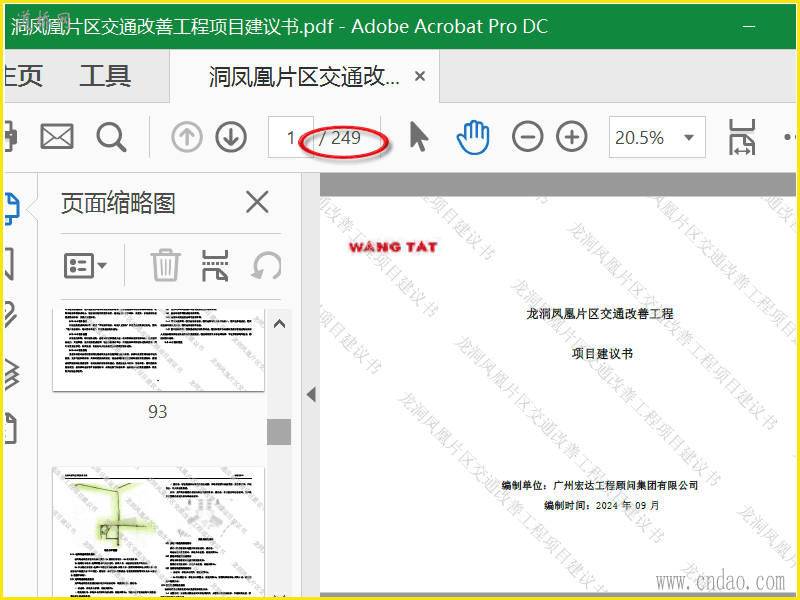The width and height of the screenshot is (800, 600).
Task: Click the 编制单位 company line
Action: (599, 485)
